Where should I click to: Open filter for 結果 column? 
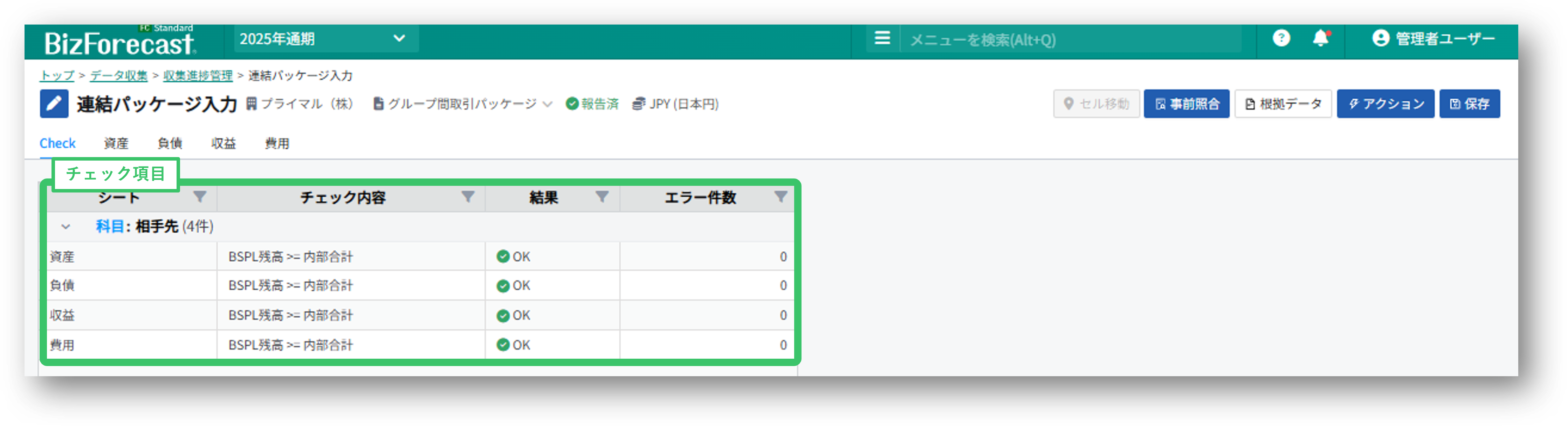click(x=601, y=197)
